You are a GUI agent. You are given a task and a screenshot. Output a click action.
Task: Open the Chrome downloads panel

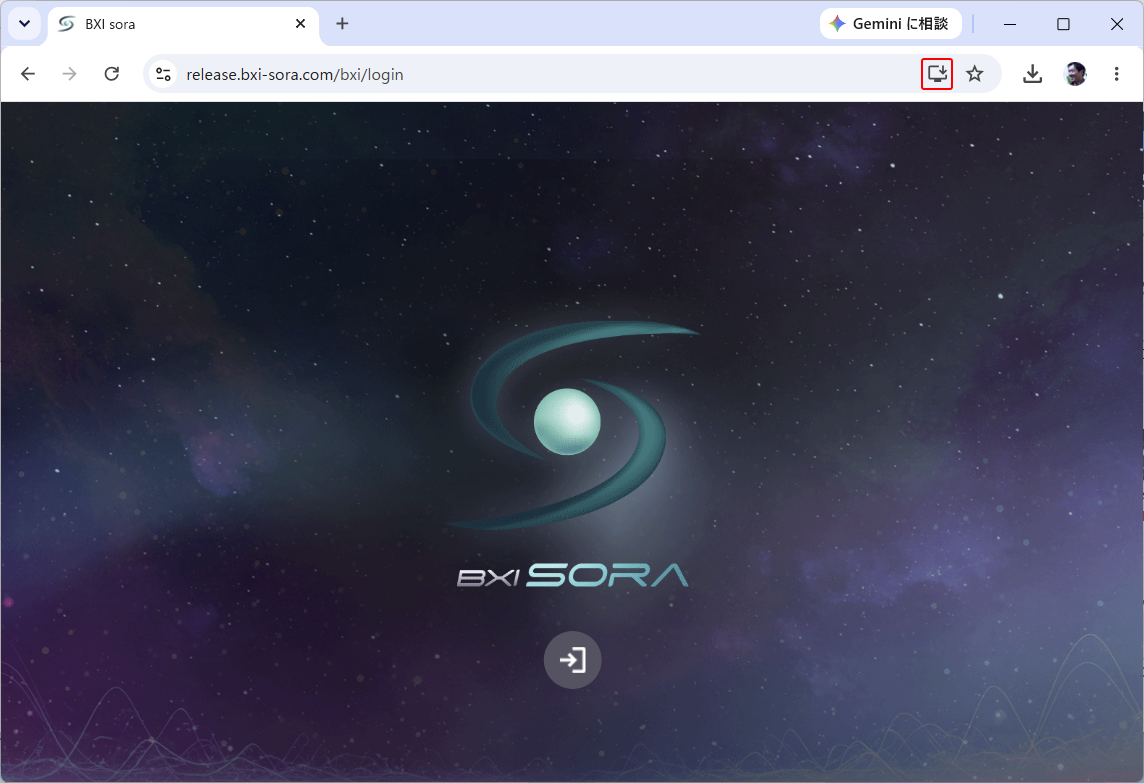1032,74
